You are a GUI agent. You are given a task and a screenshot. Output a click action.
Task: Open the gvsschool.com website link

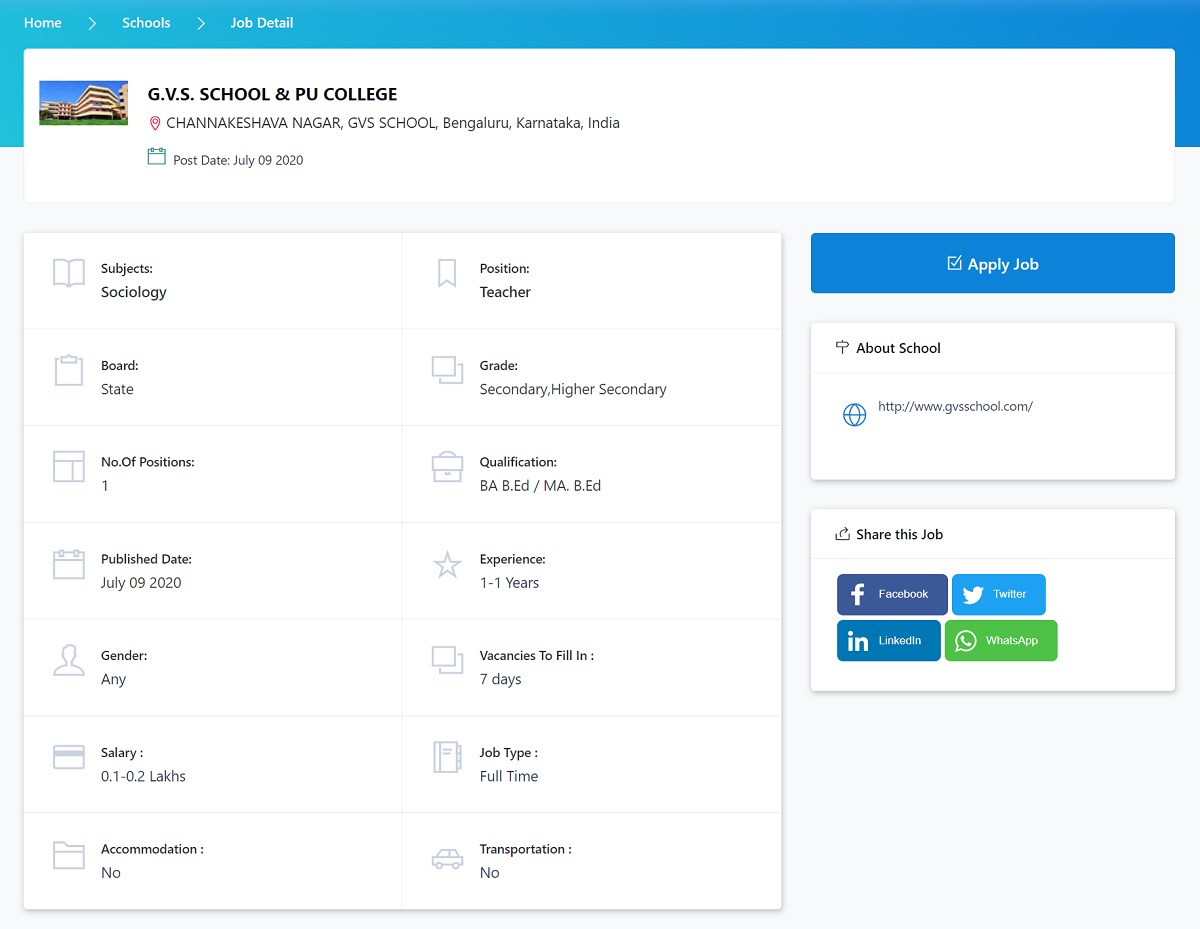click(955, 406)
